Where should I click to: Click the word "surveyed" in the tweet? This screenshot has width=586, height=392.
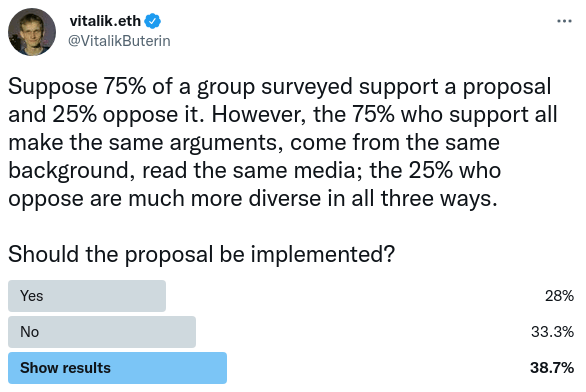[306, 87]
